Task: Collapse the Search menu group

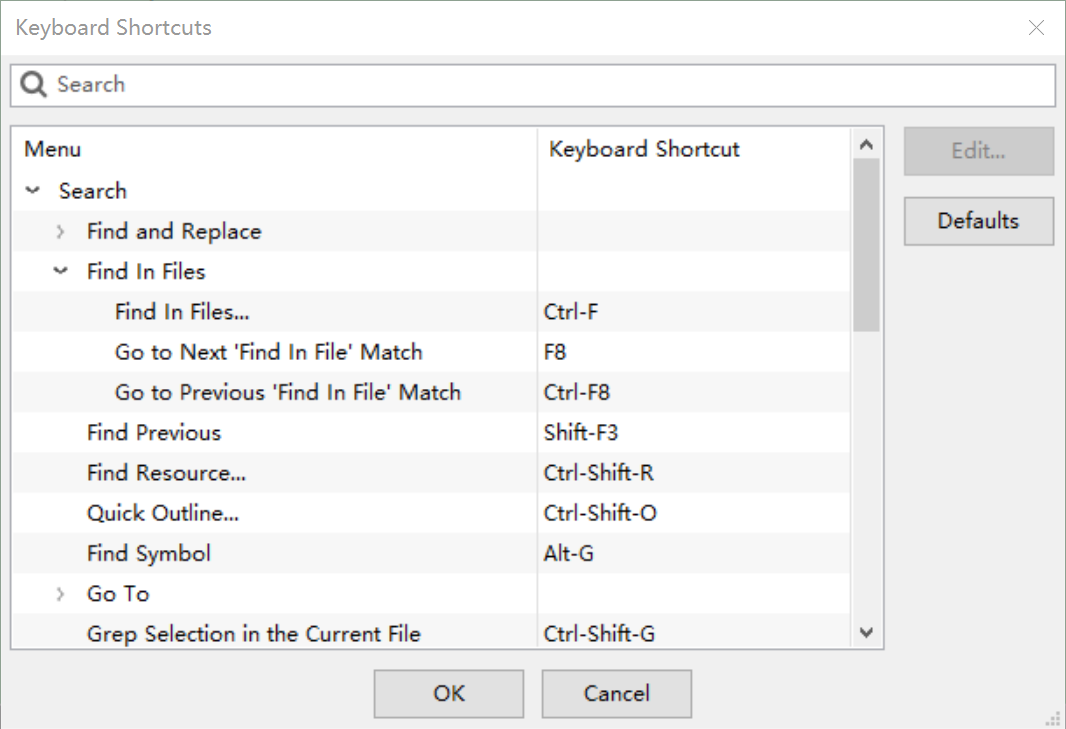Action: (x=32, y=190)
